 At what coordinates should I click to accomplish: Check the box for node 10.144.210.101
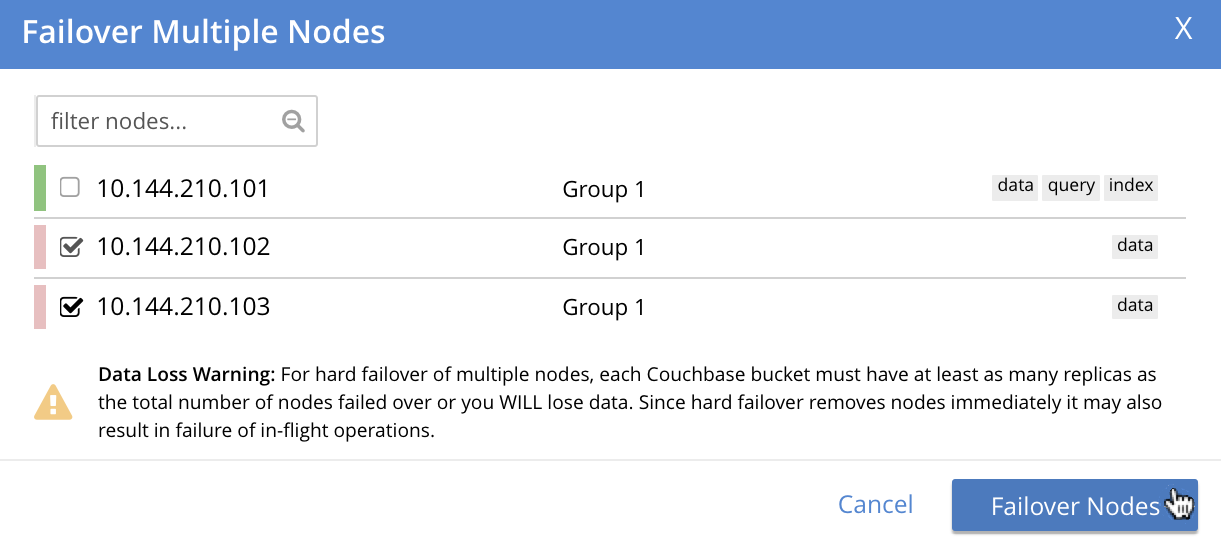(x=70, y=187)
